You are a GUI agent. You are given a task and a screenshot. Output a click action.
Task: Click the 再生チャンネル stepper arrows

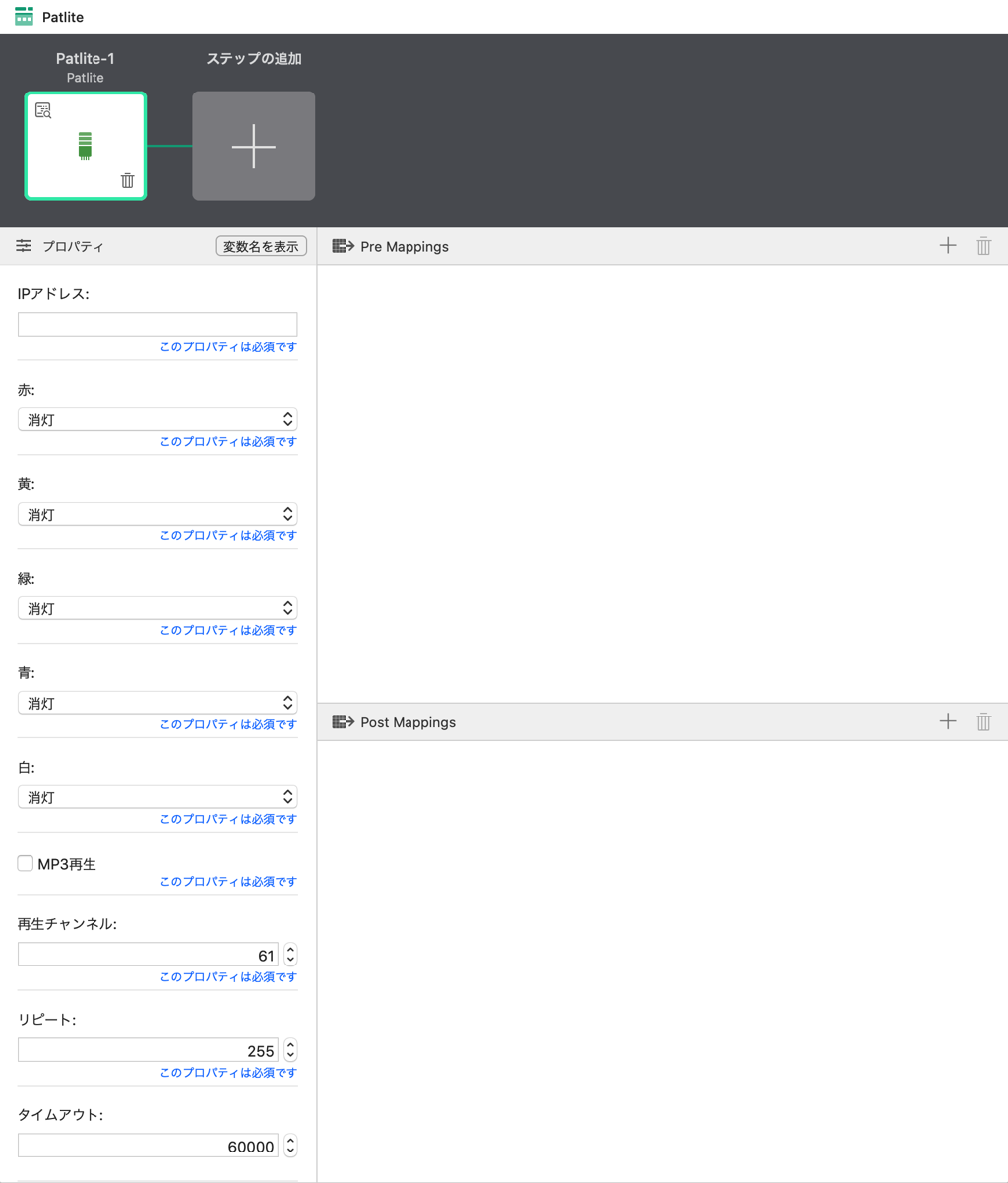(290, 955)
